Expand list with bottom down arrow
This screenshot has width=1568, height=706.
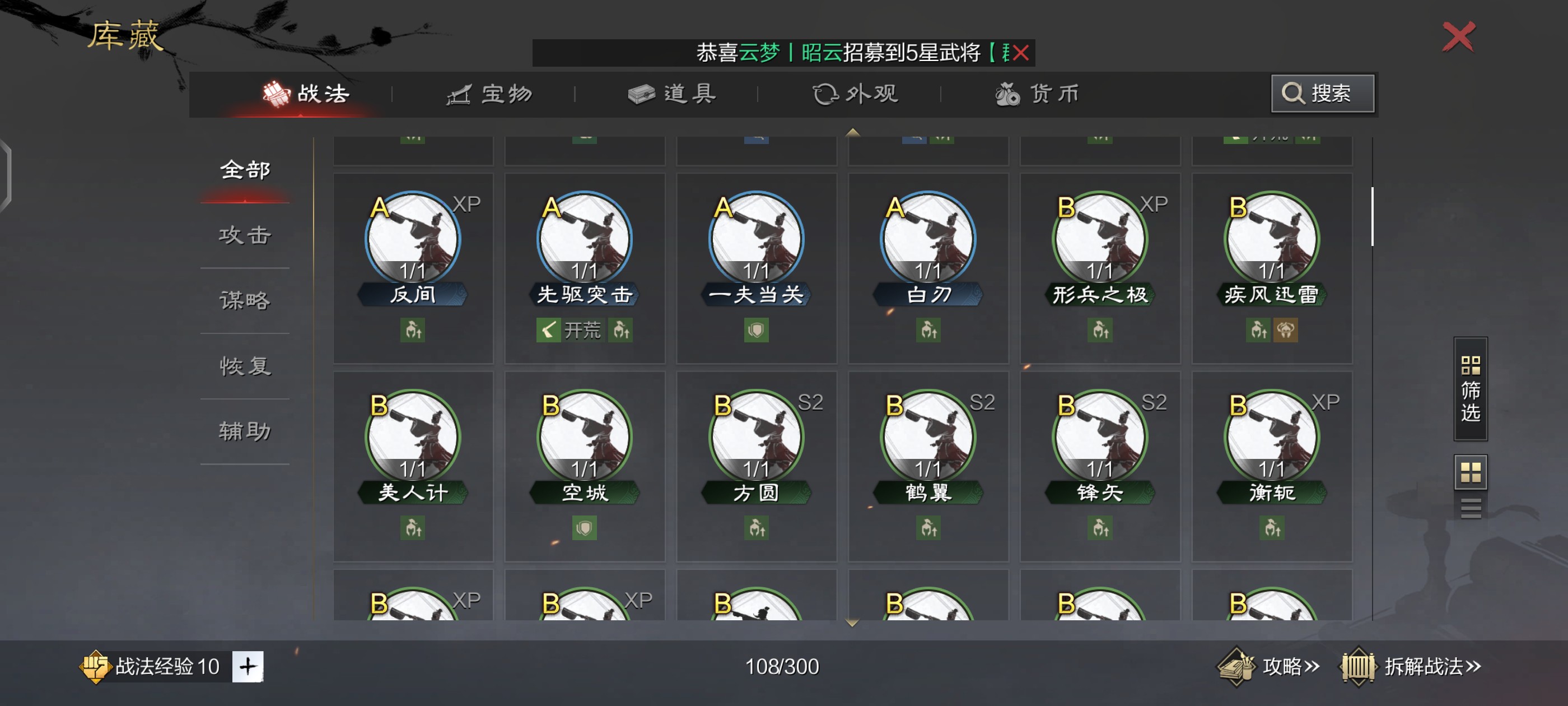click(x=852, y=623)
